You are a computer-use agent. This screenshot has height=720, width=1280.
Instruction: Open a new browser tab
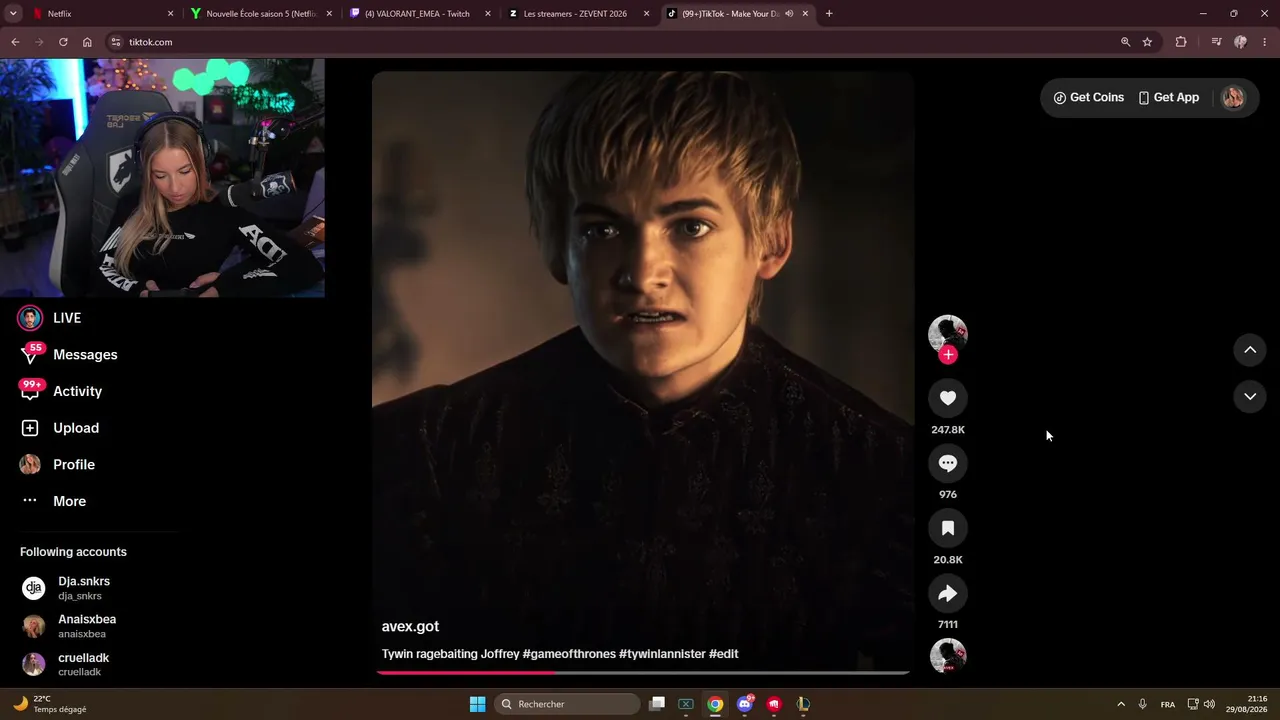click(x=829, y=14)
